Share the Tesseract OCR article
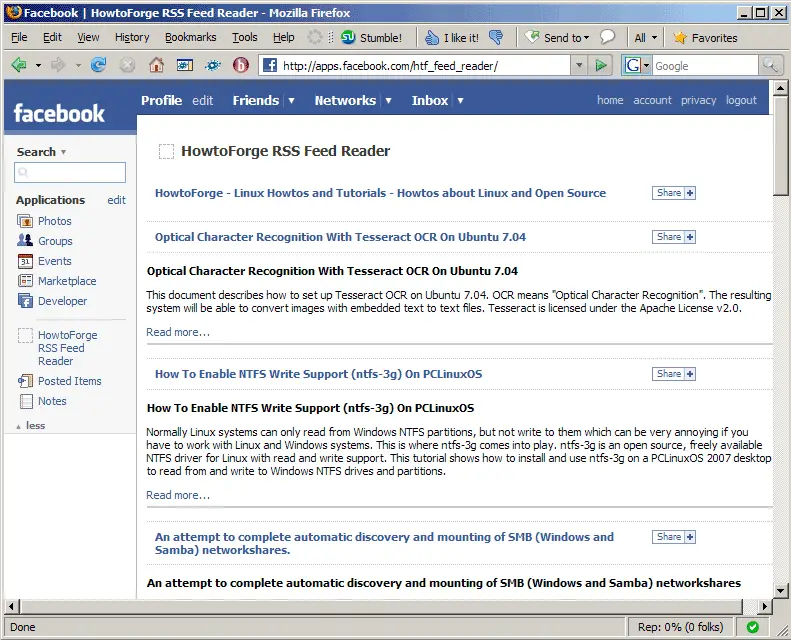Viewport: 791px width, 640px height. 674,237
